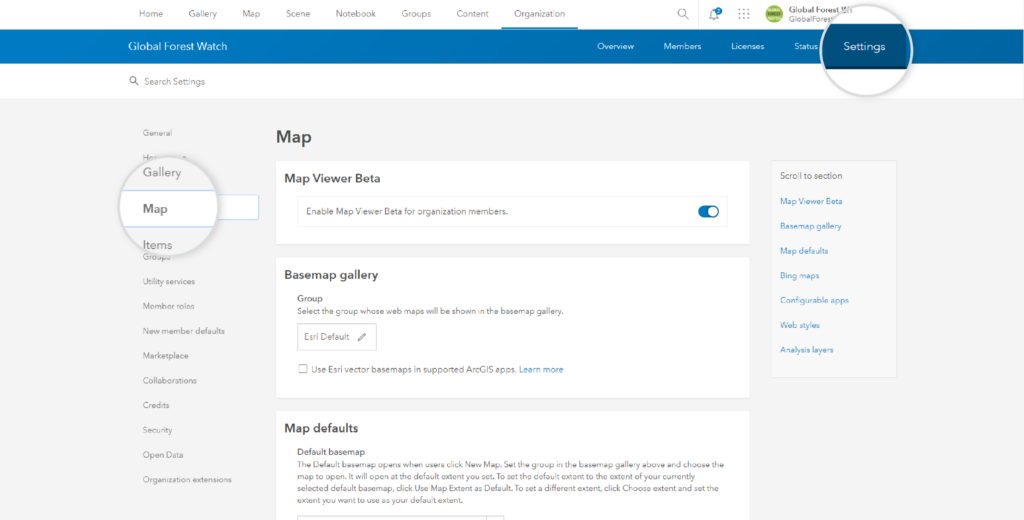Go to the Home tab
This screenshot has height=520, width=1024.
point(151,14)
